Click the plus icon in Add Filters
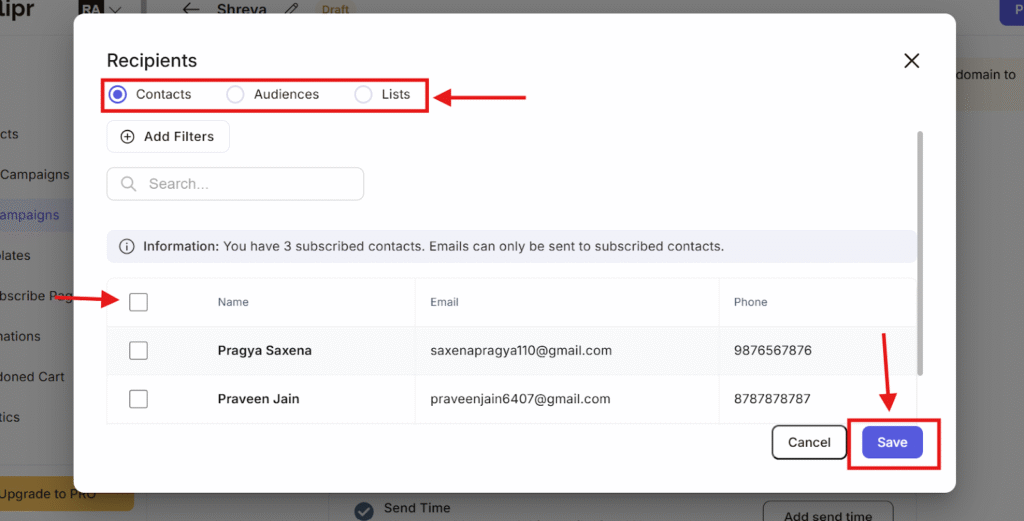This screenshot has height=521, width=1024. pyautogui.click(x=127, y=137)
